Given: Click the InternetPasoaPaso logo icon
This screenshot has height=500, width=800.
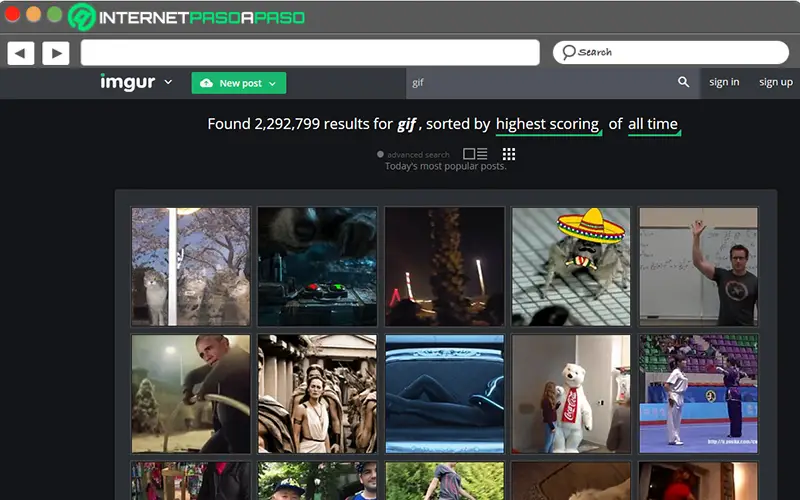Looking at the screenshot, I should [82, 17].
